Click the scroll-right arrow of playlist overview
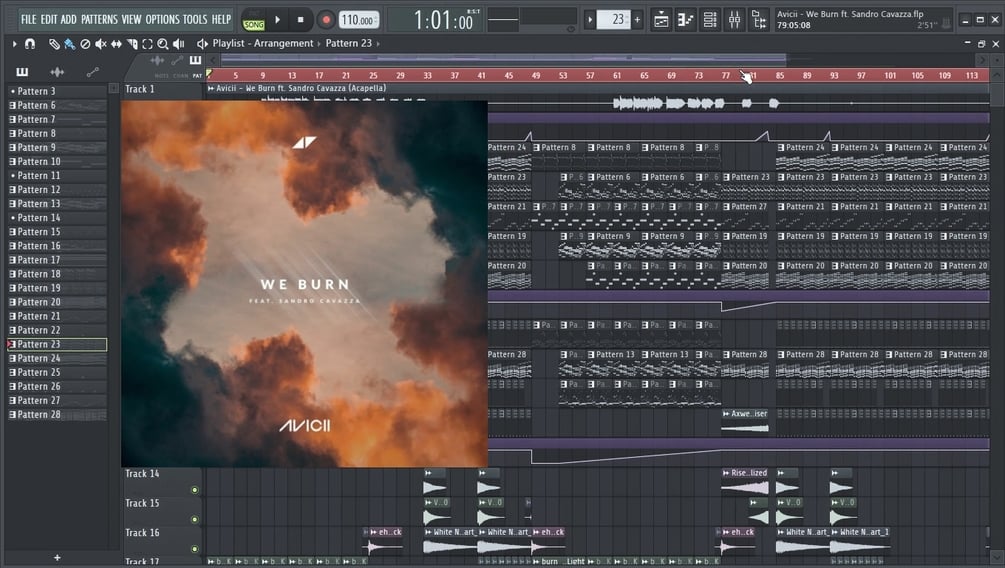Screen dimensions: 1005x568 (981, 60)
